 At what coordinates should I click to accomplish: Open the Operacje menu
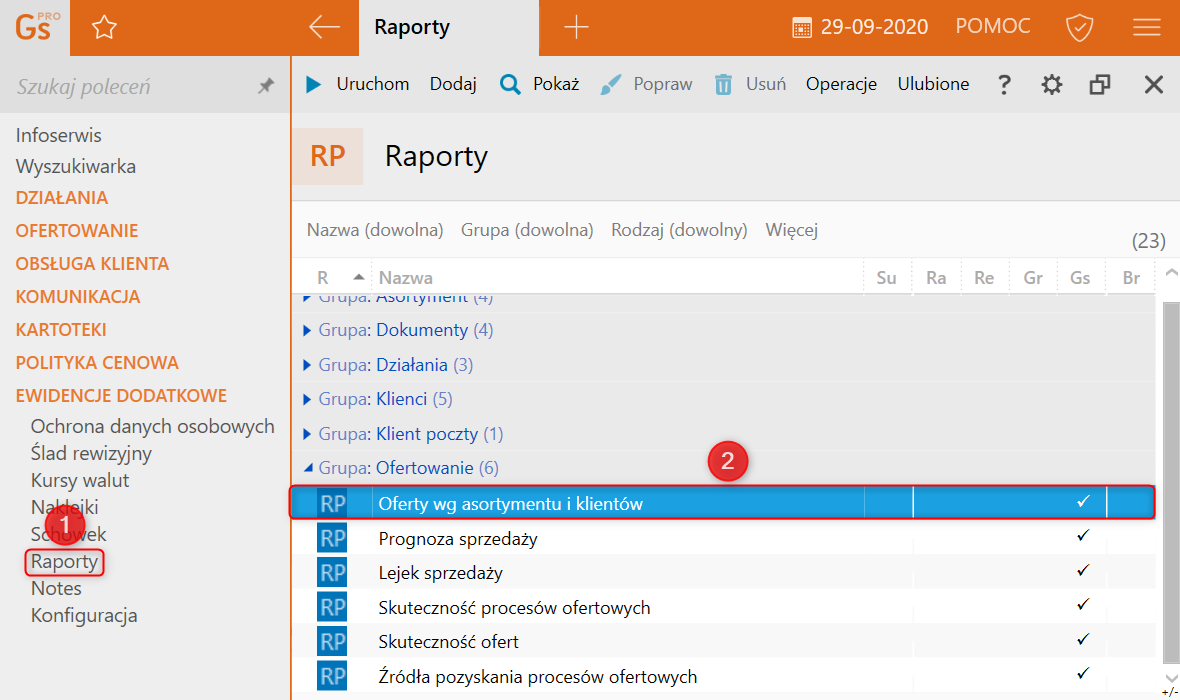coord(841,84)
